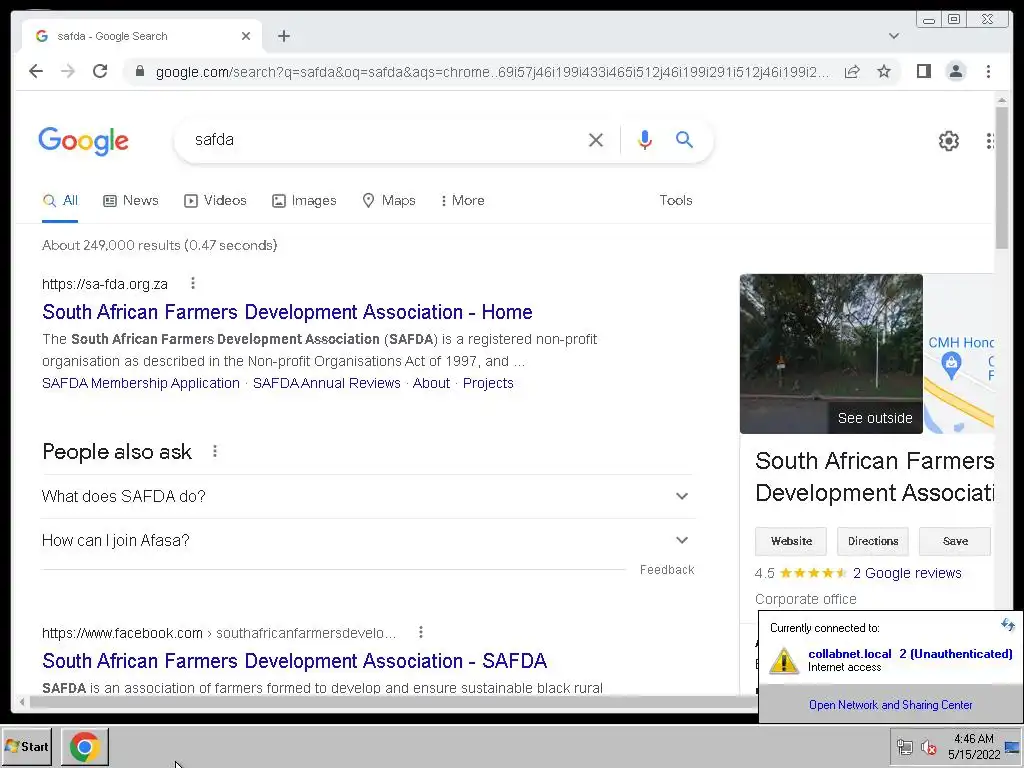This screenshot has height=768, width=1024.
Task: Go back to previous page
Action: click(36, 71)
